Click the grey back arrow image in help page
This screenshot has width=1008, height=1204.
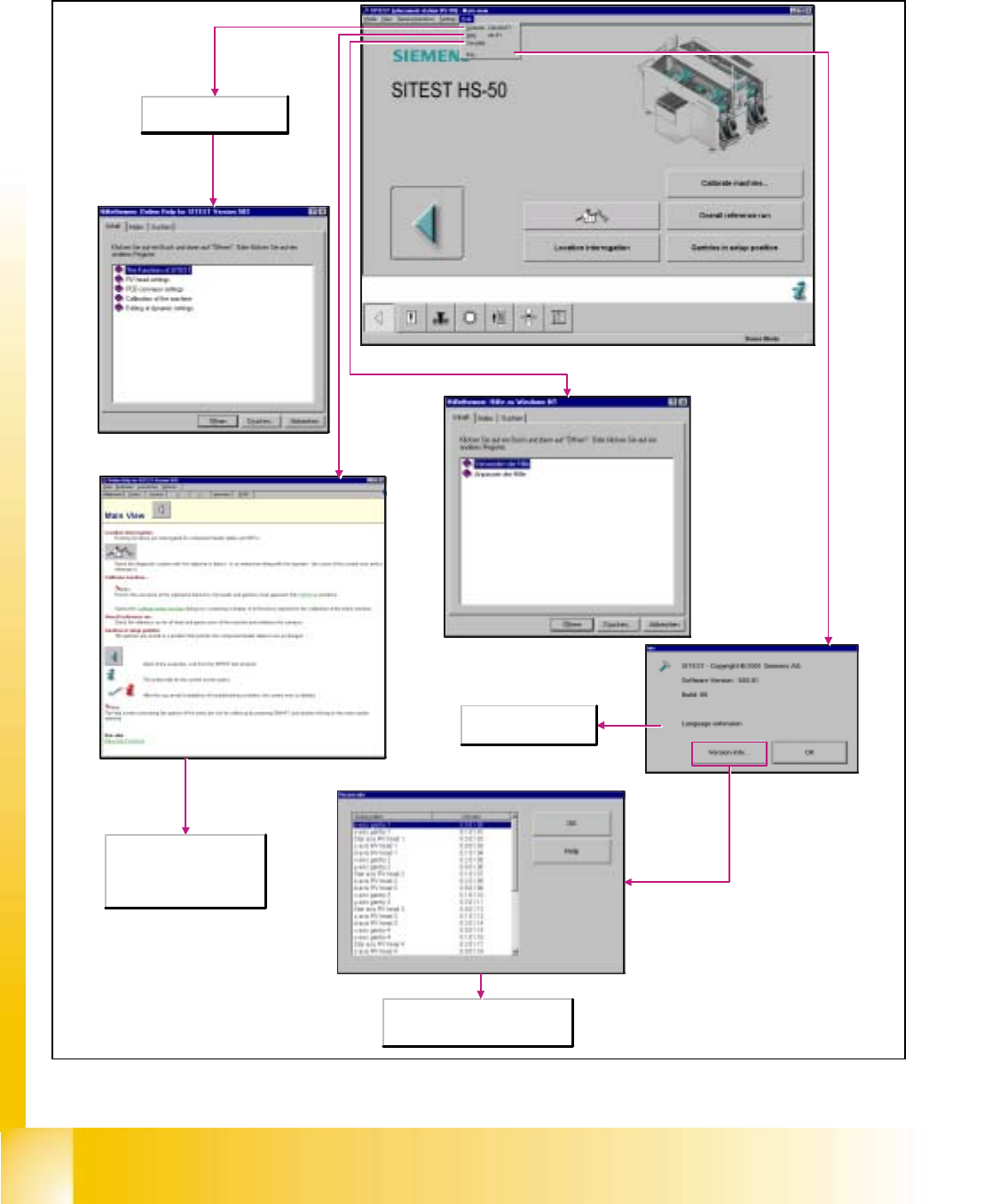click(x=114, y=657)
